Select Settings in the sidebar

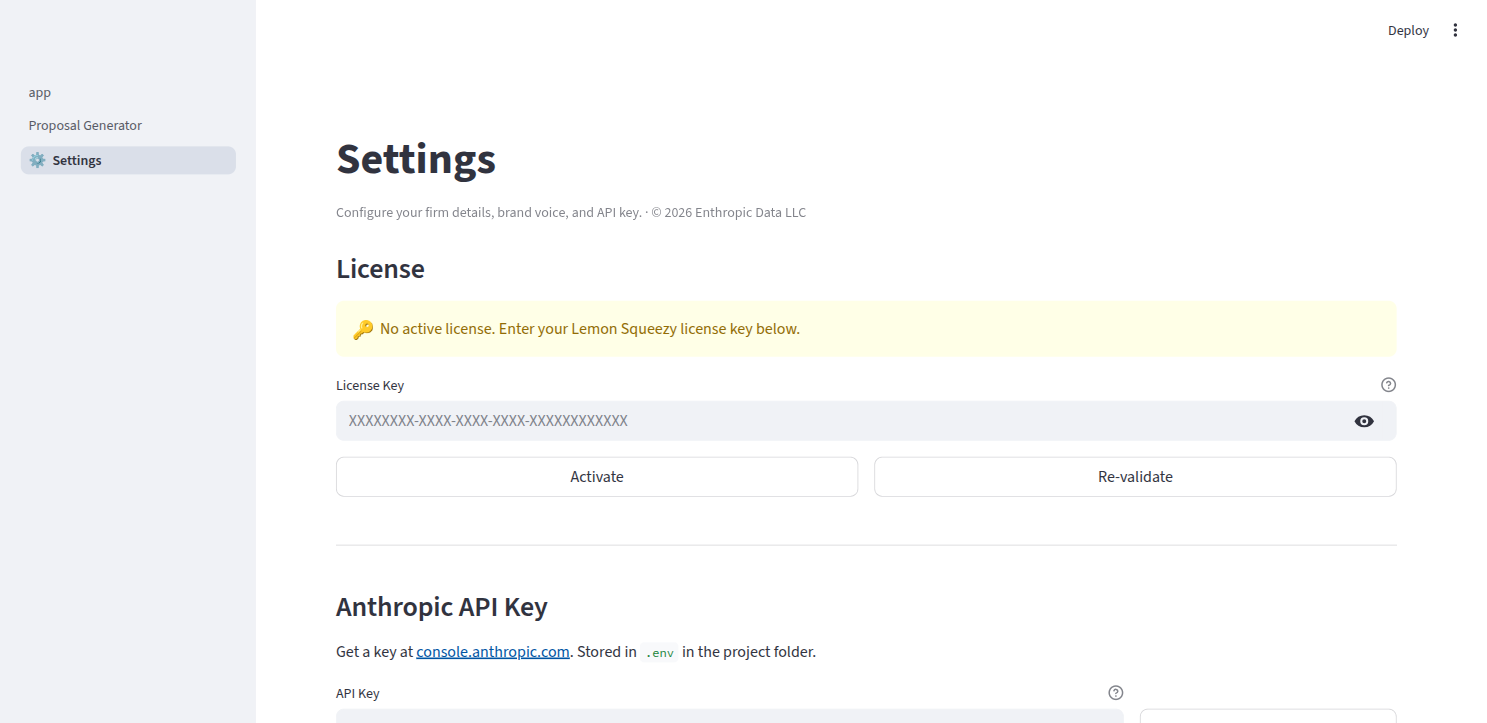click(x=128, y=160)
